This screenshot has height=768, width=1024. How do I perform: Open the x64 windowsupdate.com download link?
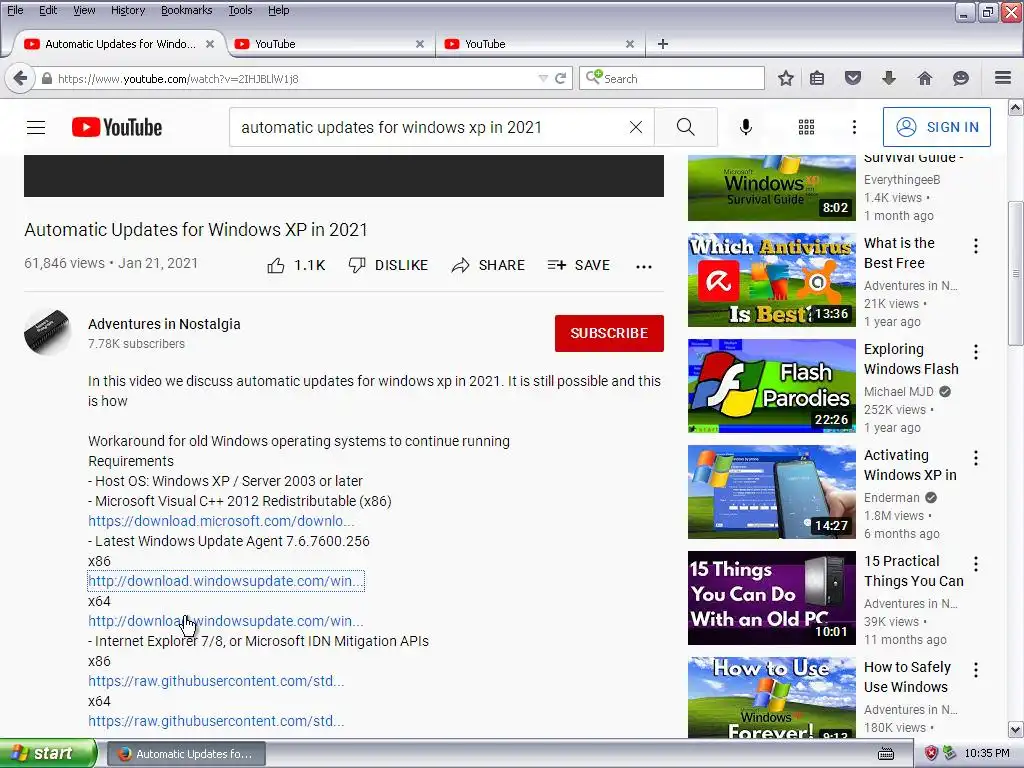tap(226, 621)
